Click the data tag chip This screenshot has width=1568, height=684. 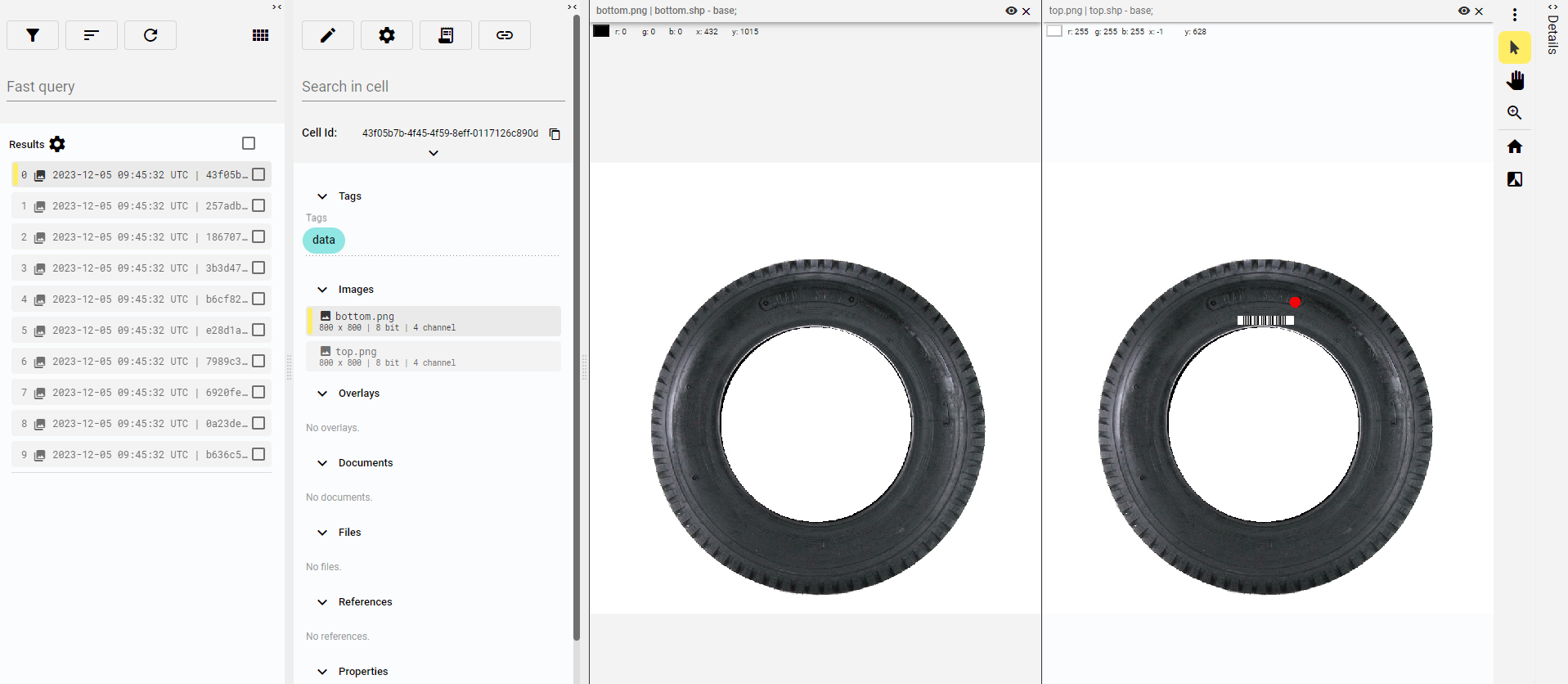(x=324, y=240)
